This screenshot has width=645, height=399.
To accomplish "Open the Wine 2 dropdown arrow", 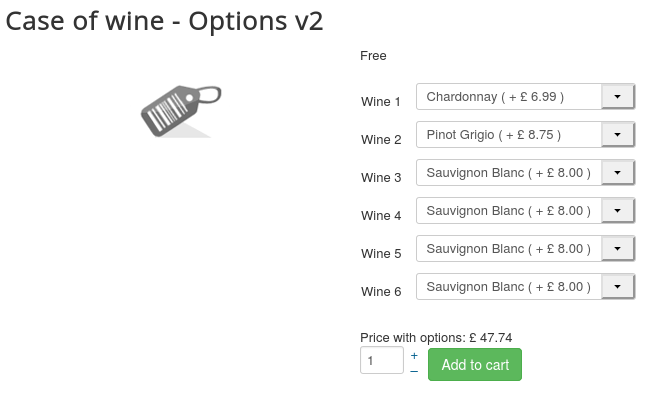I will [x=617, y=135].
